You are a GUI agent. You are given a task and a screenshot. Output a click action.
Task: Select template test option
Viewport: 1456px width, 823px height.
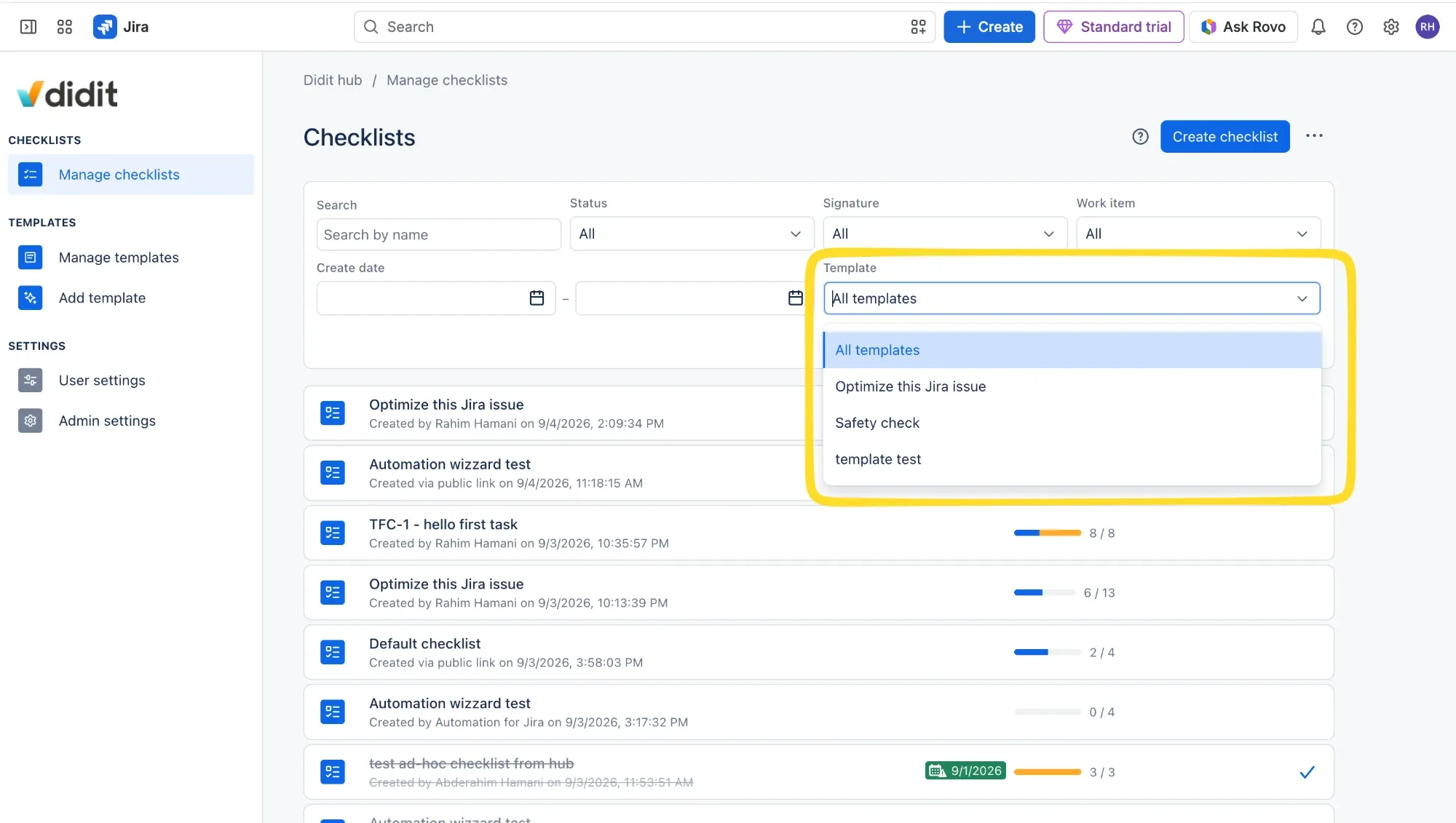(x=1072, y=459)
